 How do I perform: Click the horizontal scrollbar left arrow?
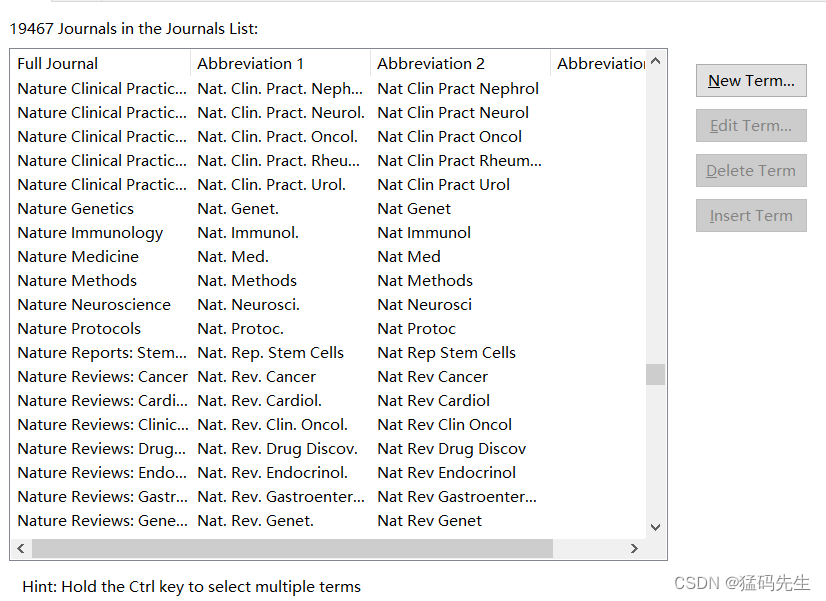[x=21, y=548]
